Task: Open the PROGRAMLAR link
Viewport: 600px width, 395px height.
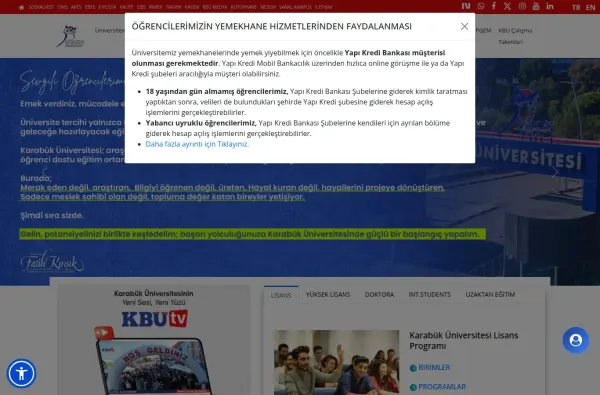Action: [x=442, y=387]
